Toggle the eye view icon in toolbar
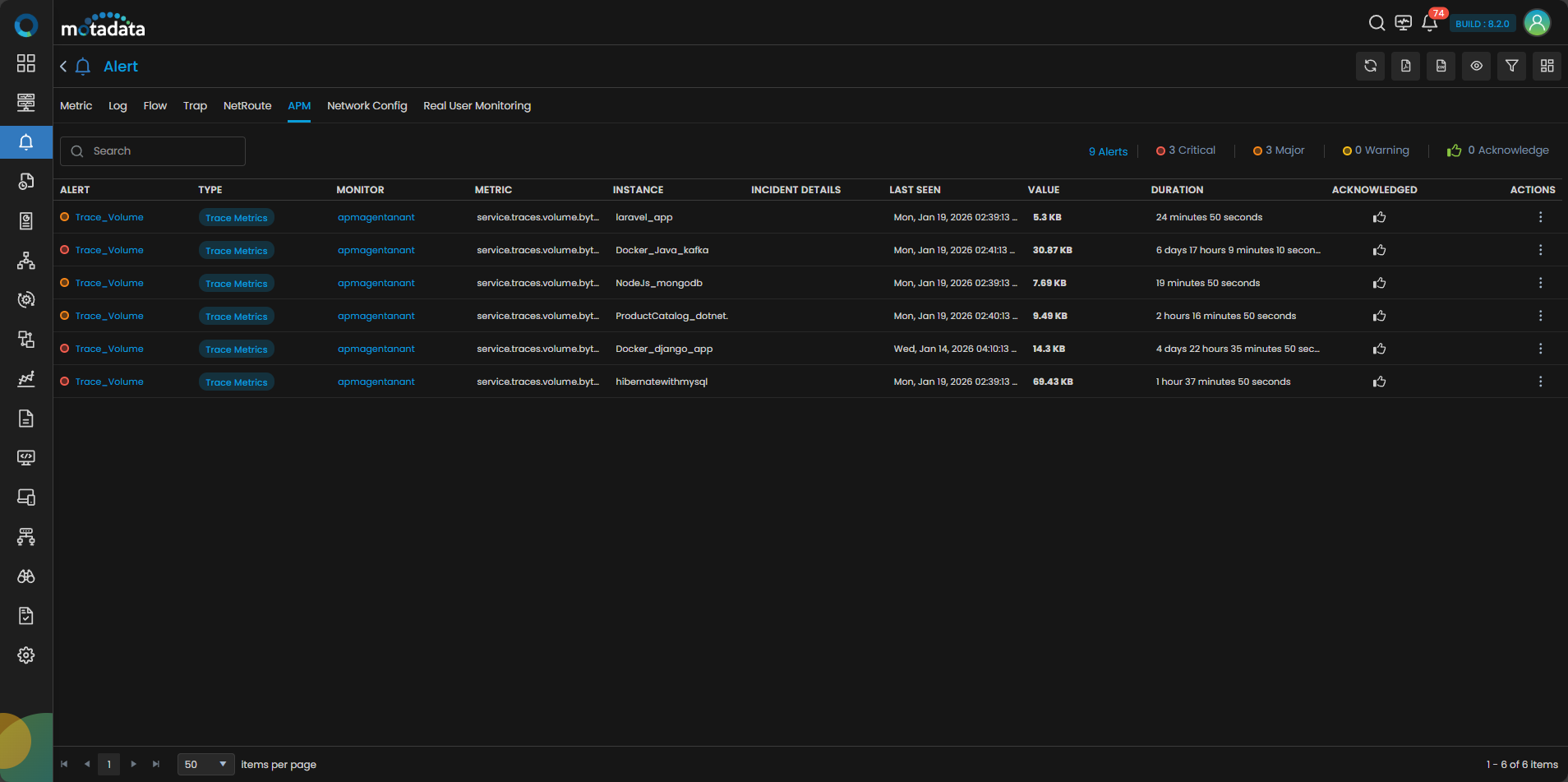 [x=1476, y=66]
